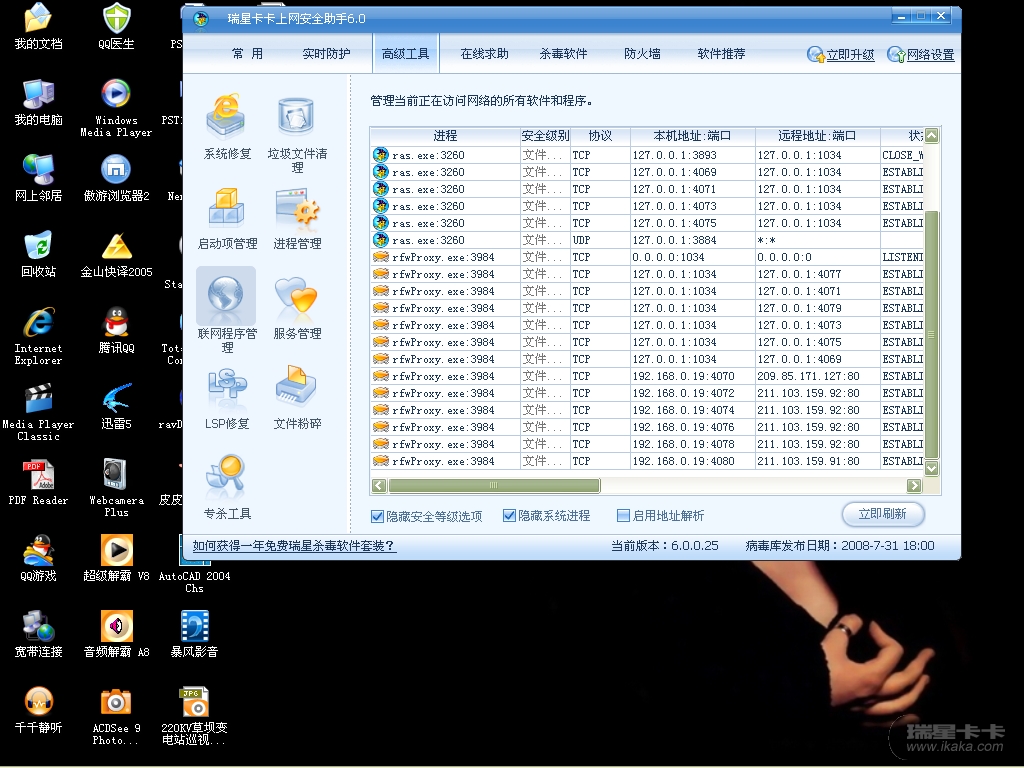The height and width of the screenshot is (768, 1024).
Task: Select 暴风影音 desktop icon
Action: coord(195,633)
